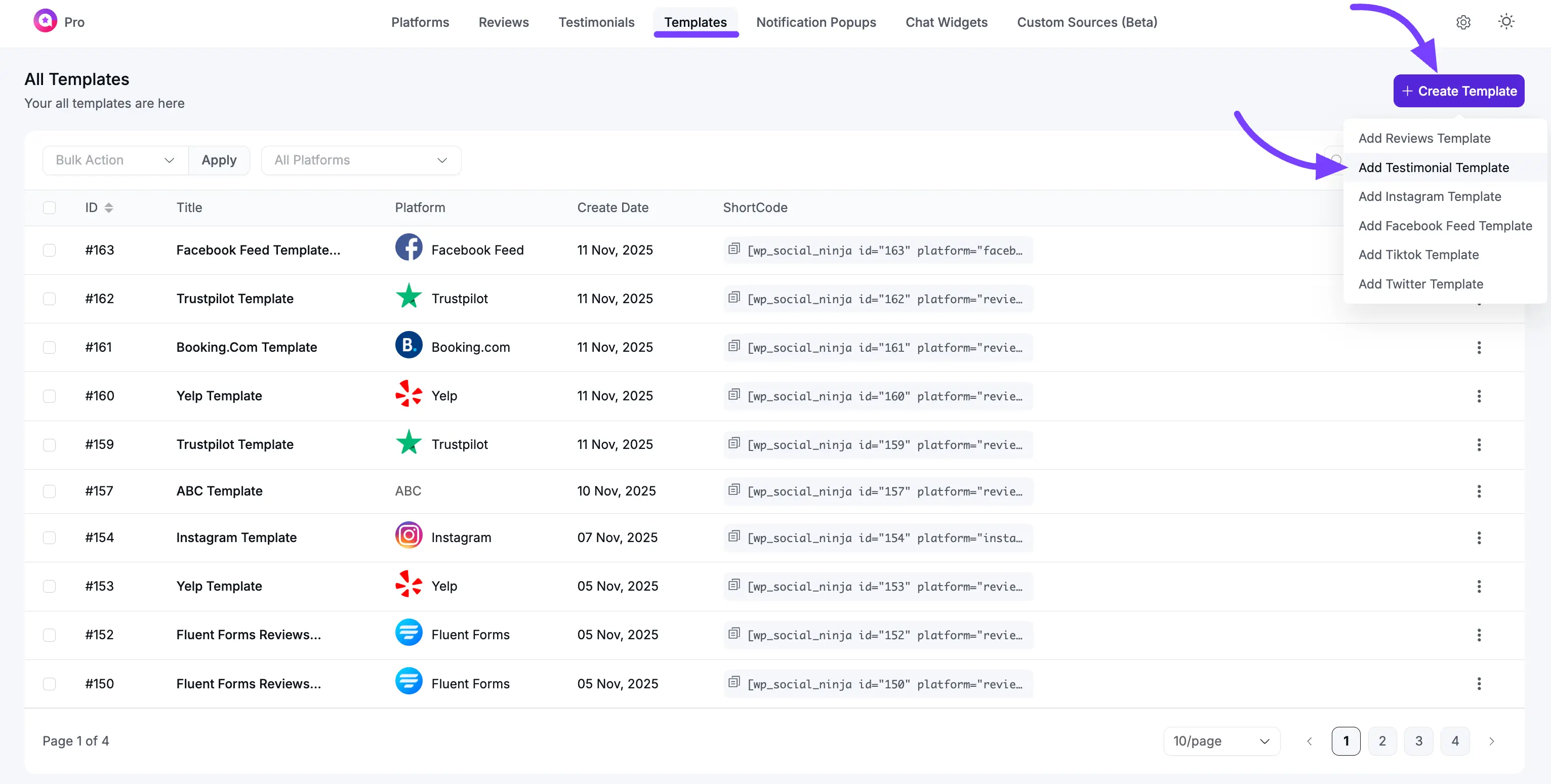Jump to page 3
The width and height of the screenshot is (1551, 784).
click(x=1418, y=741)
